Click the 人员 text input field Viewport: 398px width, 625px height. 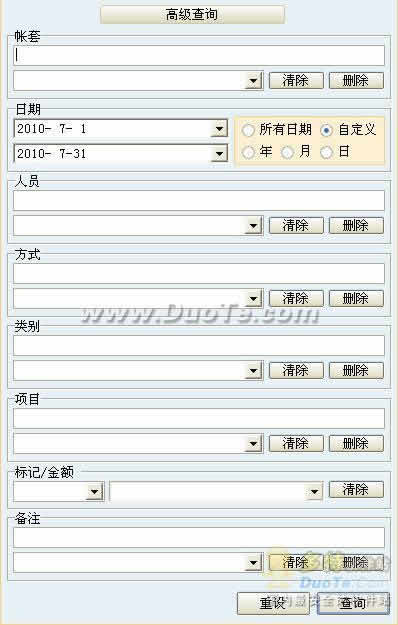point(199,200)
